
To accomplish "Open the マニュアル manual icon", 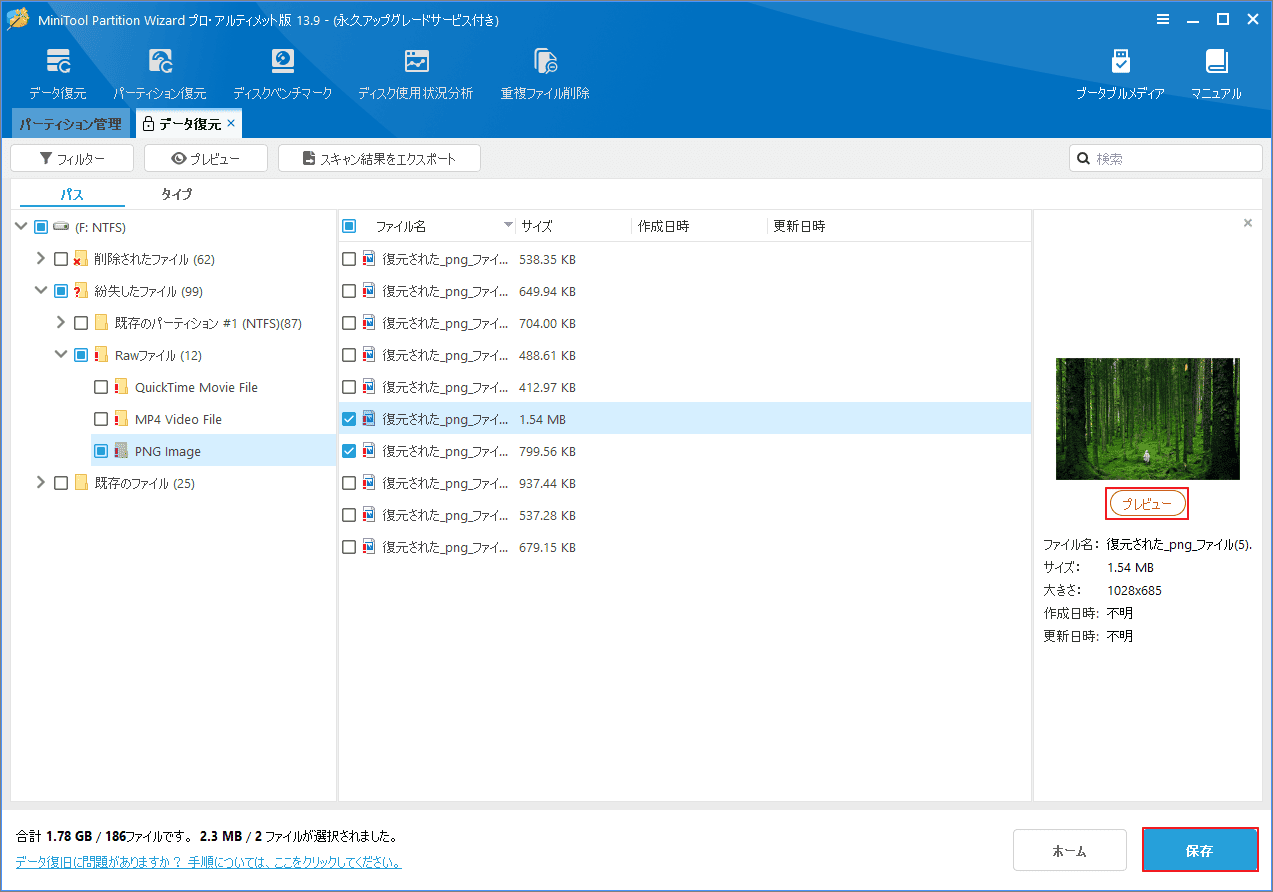I will [x=1216, y=73].
